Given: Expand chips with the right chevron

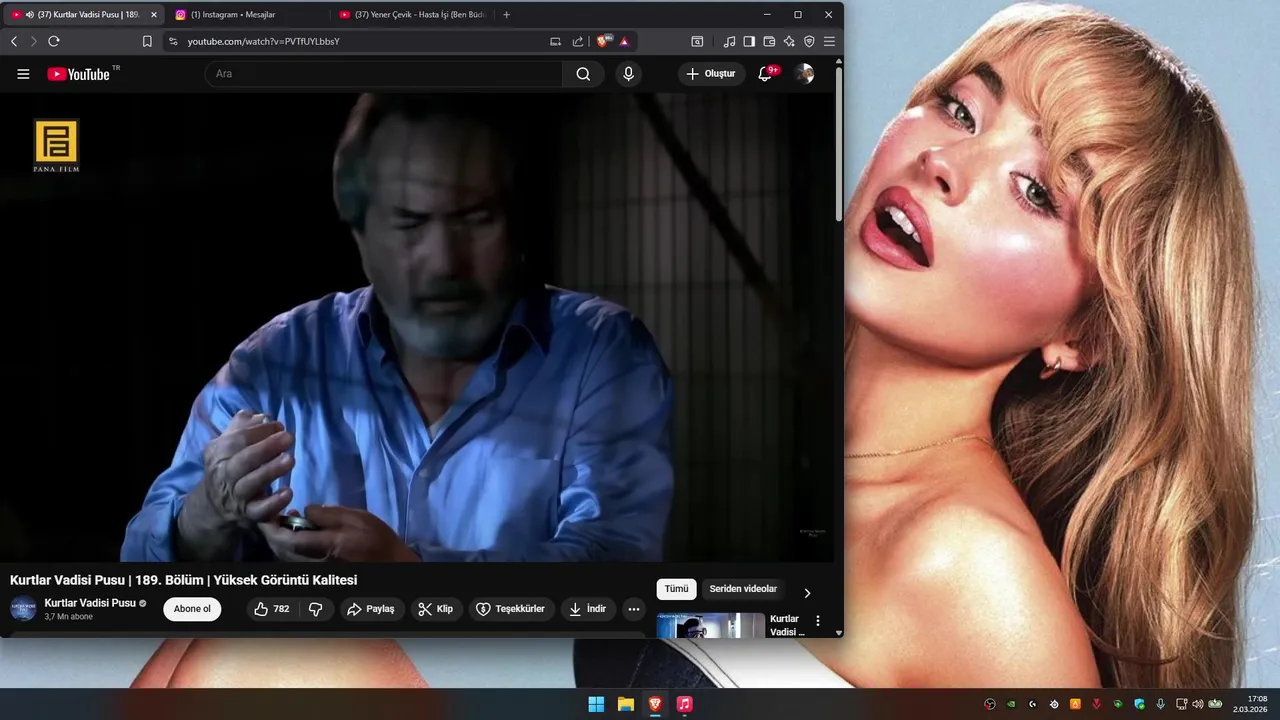Looking at the screenshot, I should 807,593.
